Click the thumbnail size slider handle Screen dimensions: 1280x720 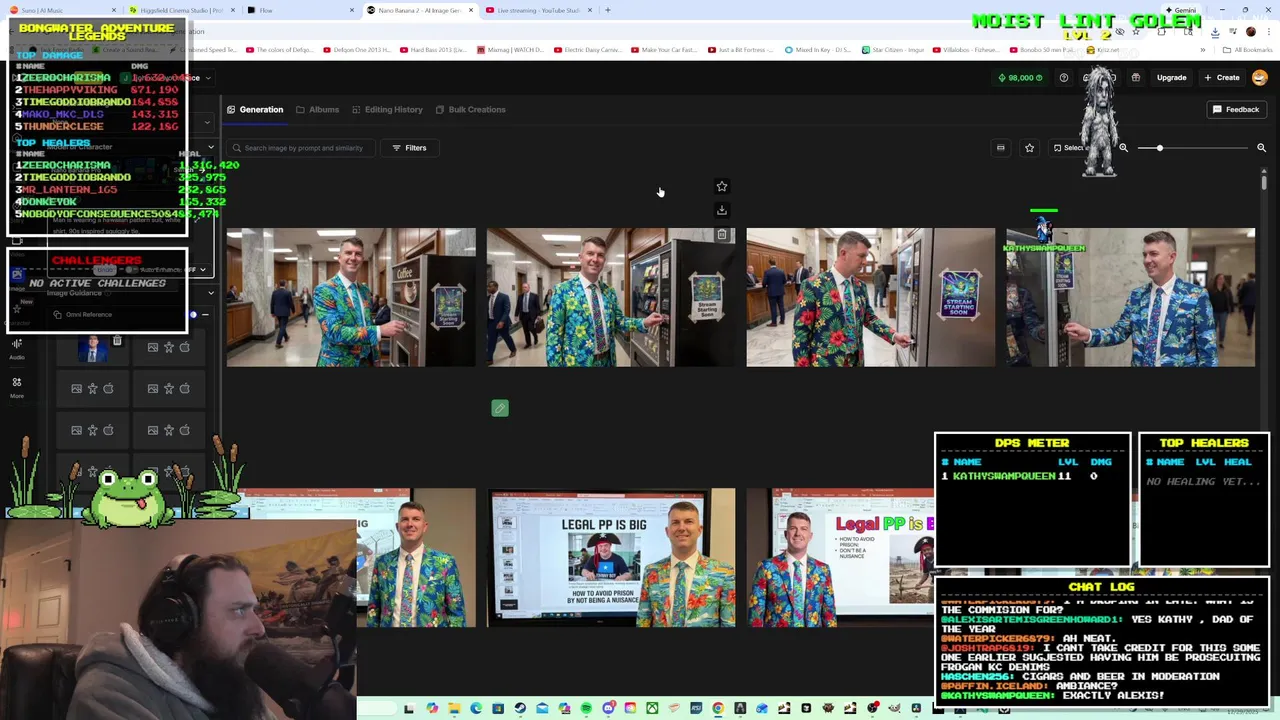(x=1160, y=148)
